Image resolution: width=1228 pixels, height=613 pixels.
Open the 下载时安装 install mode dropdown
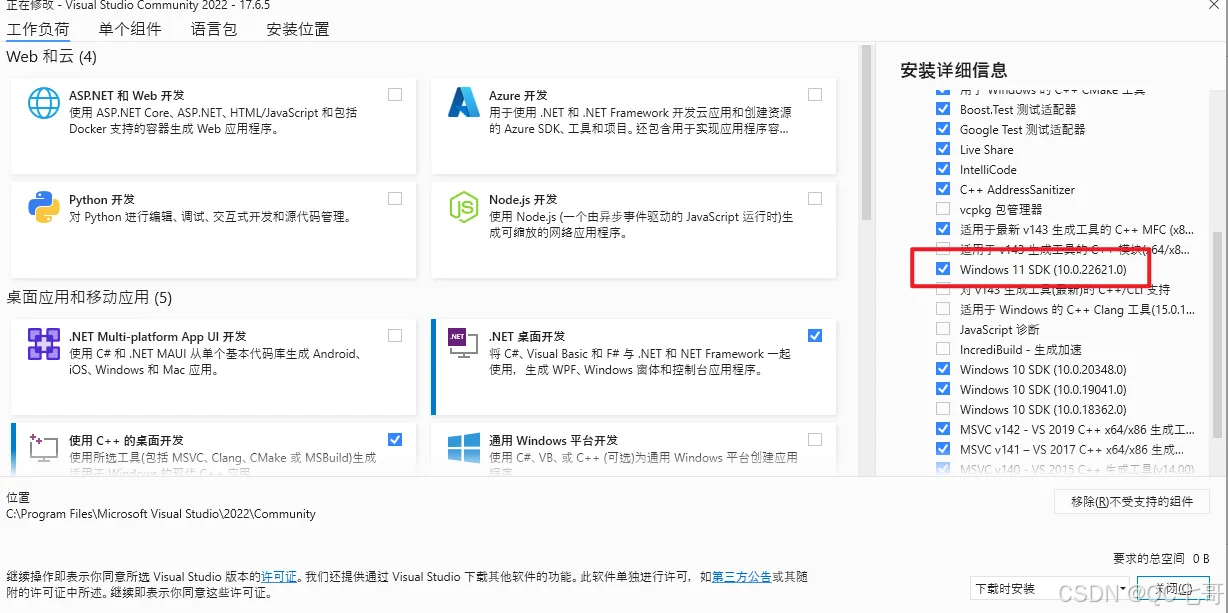pos(1049,588)
